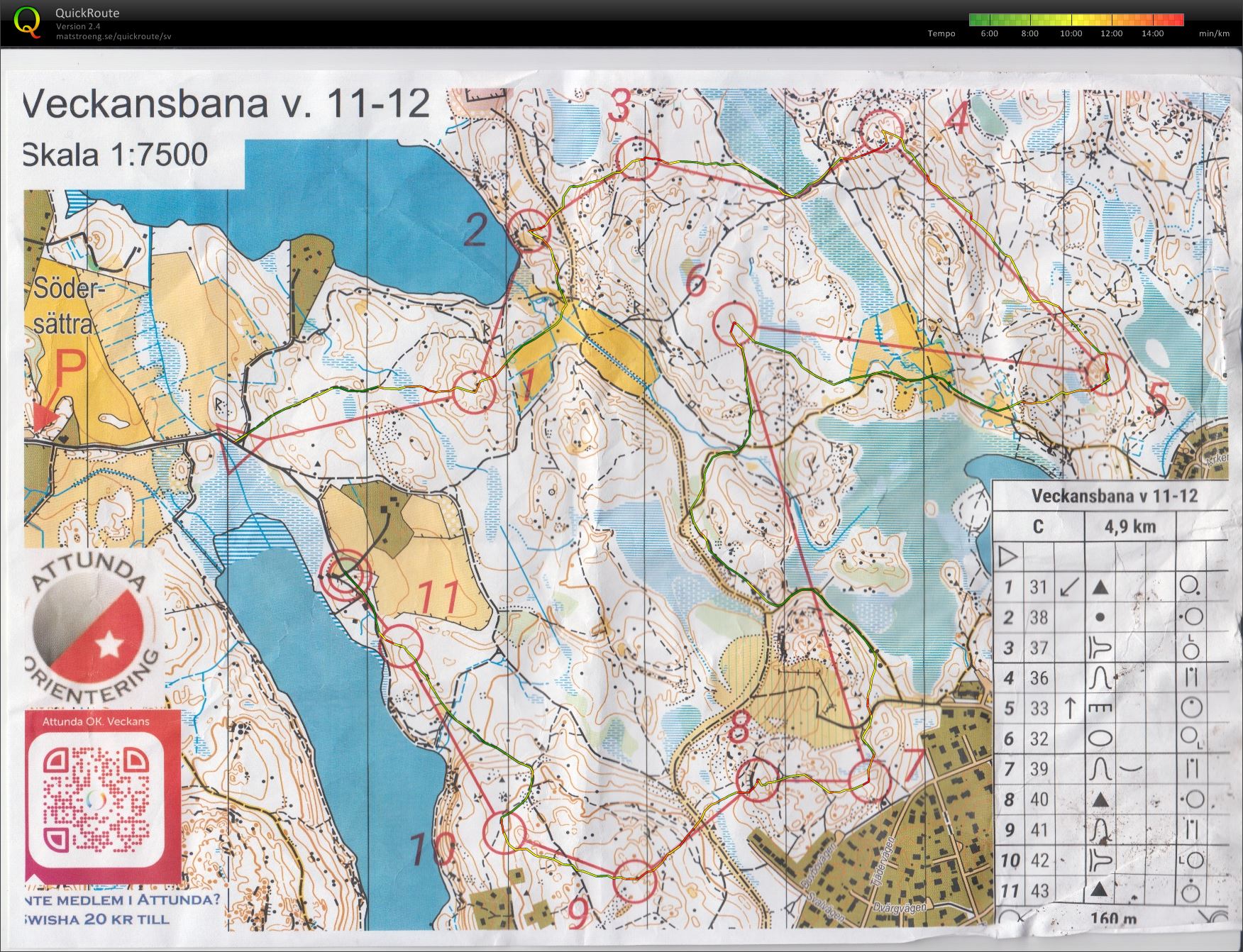Viewport: 1243px width, 952px height.
Task: Click code 32 in description row 6
Action: pos(1039,738)
